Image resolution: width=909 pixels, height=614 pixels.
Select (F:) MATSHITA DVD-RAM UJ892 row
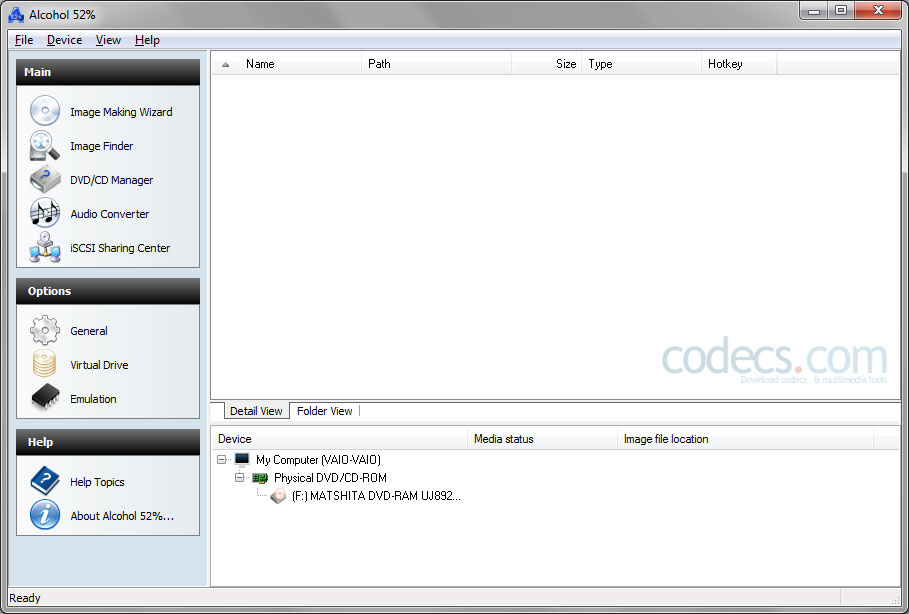tap(376, 496)
